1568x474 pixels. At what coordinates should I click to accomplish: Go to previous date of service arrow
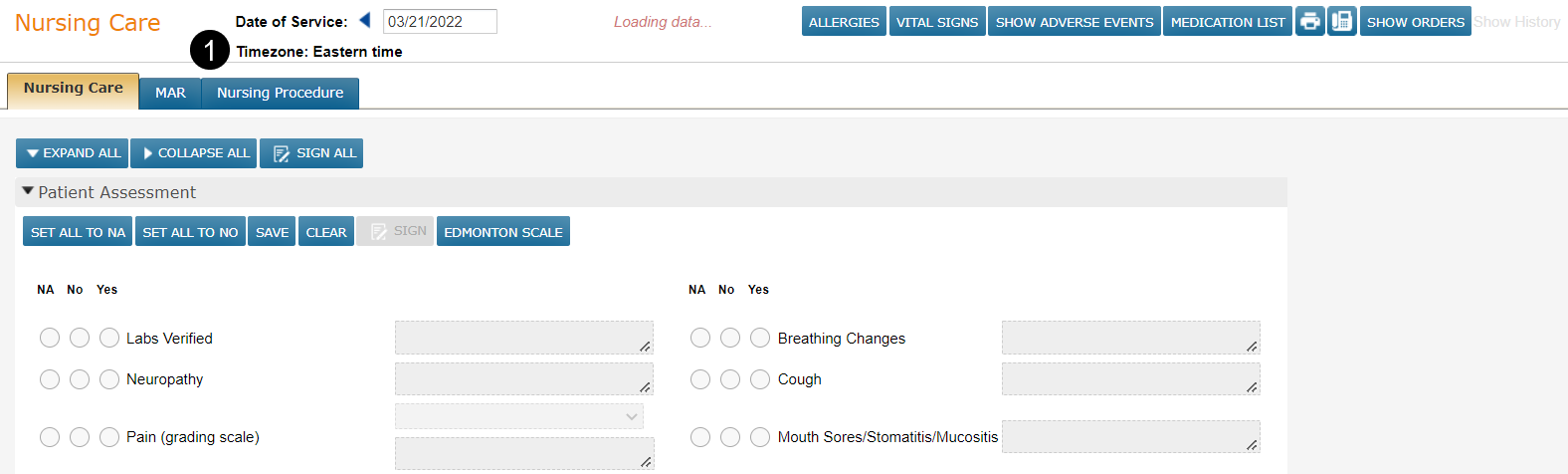pos(365,20)
